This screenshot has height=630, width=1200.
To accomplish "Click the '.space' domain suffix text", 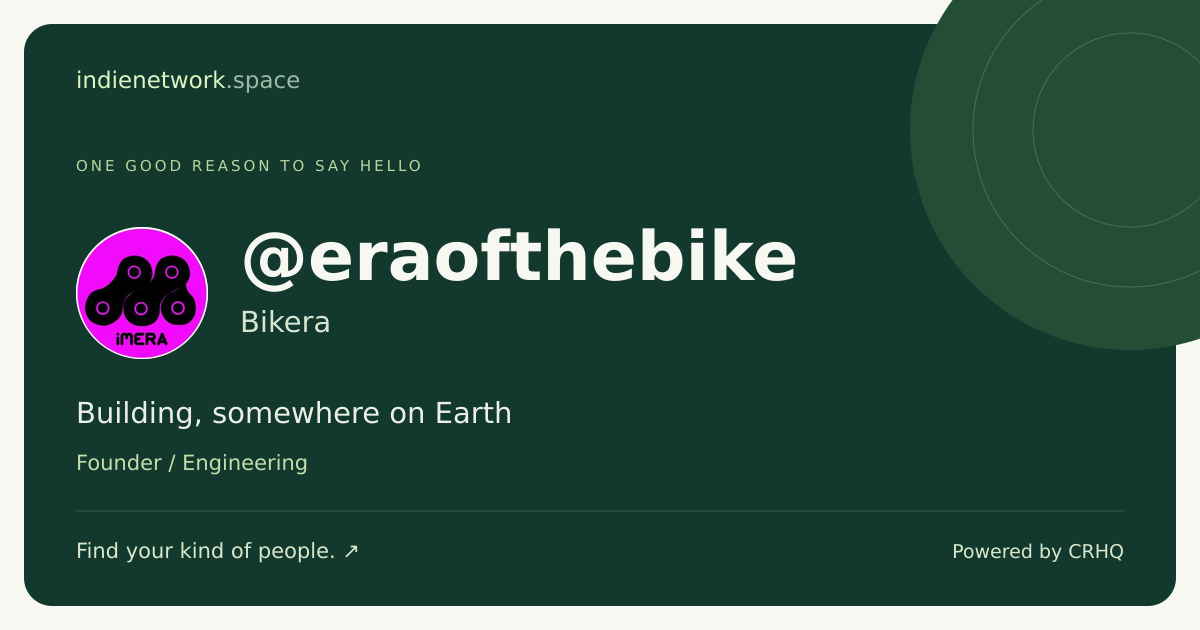I will coord(263,80).
